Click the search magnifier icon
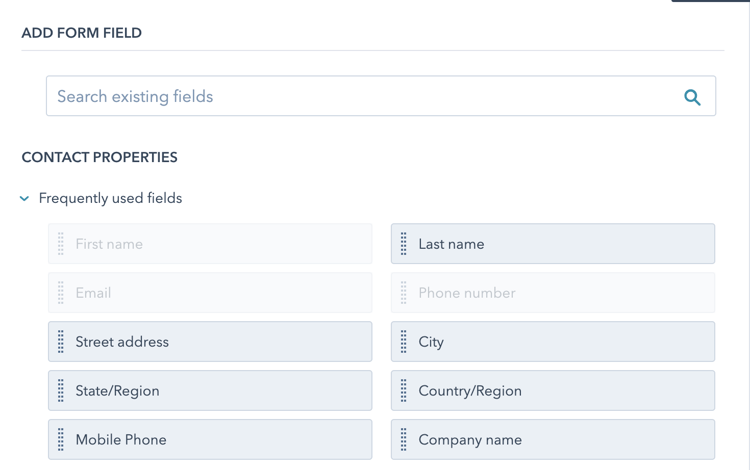 692,97
